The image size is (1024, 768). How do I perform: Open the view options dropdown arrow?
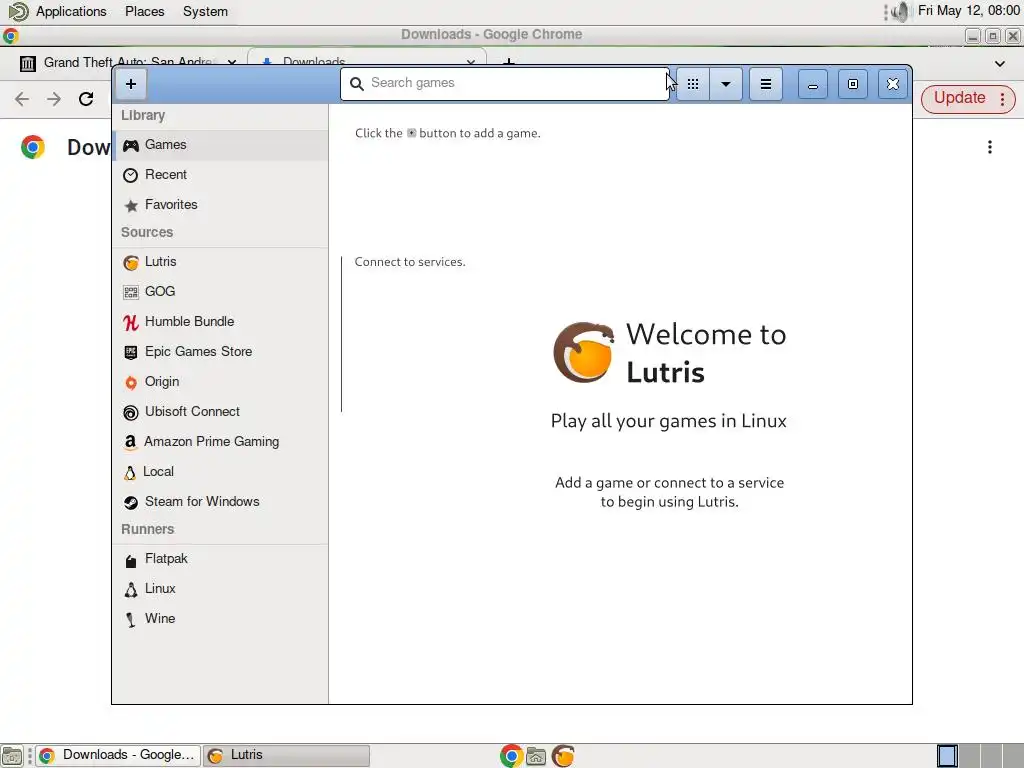pyautogui.click(x=726, y=84)
